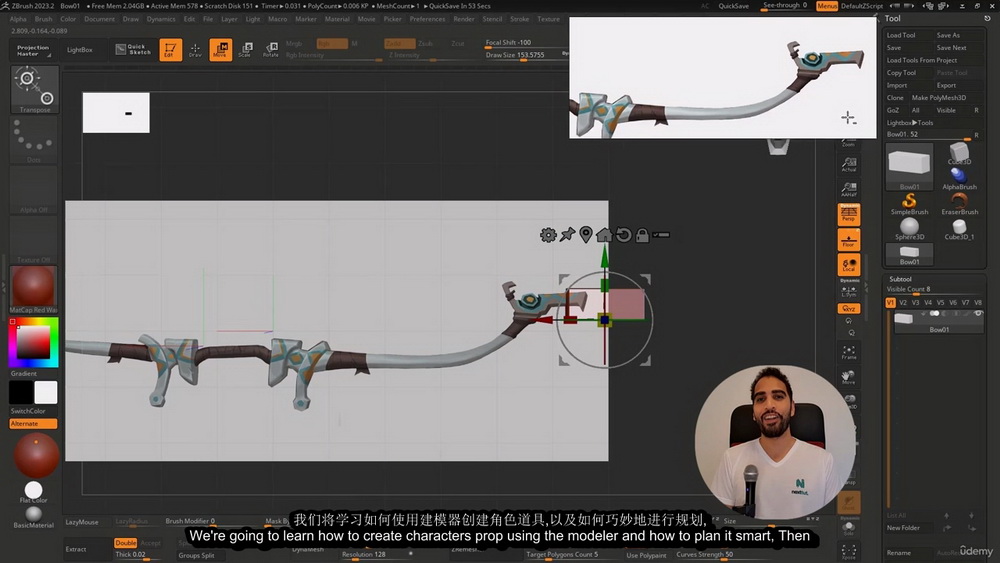1000x563 pixels.
Task: Pick a color in the color picker
Action: point(33,342)
